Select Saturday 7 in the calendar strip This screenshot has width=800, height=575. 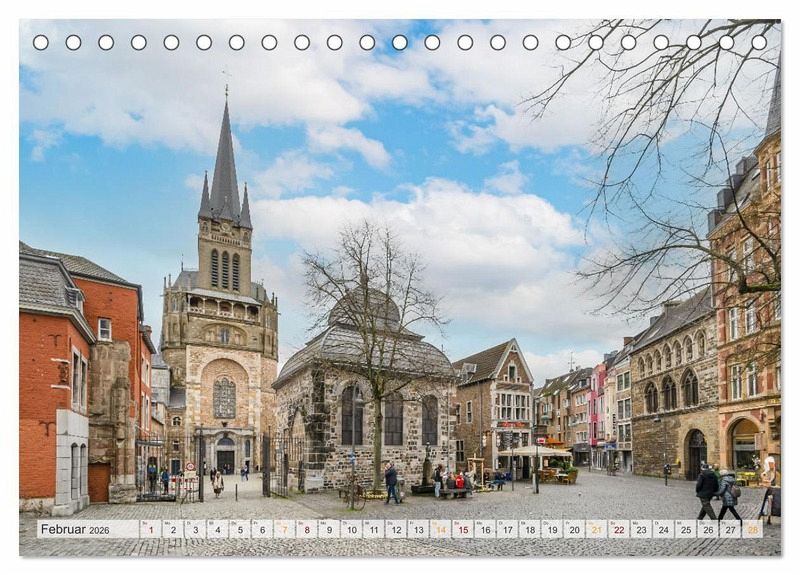coord(284,529)
